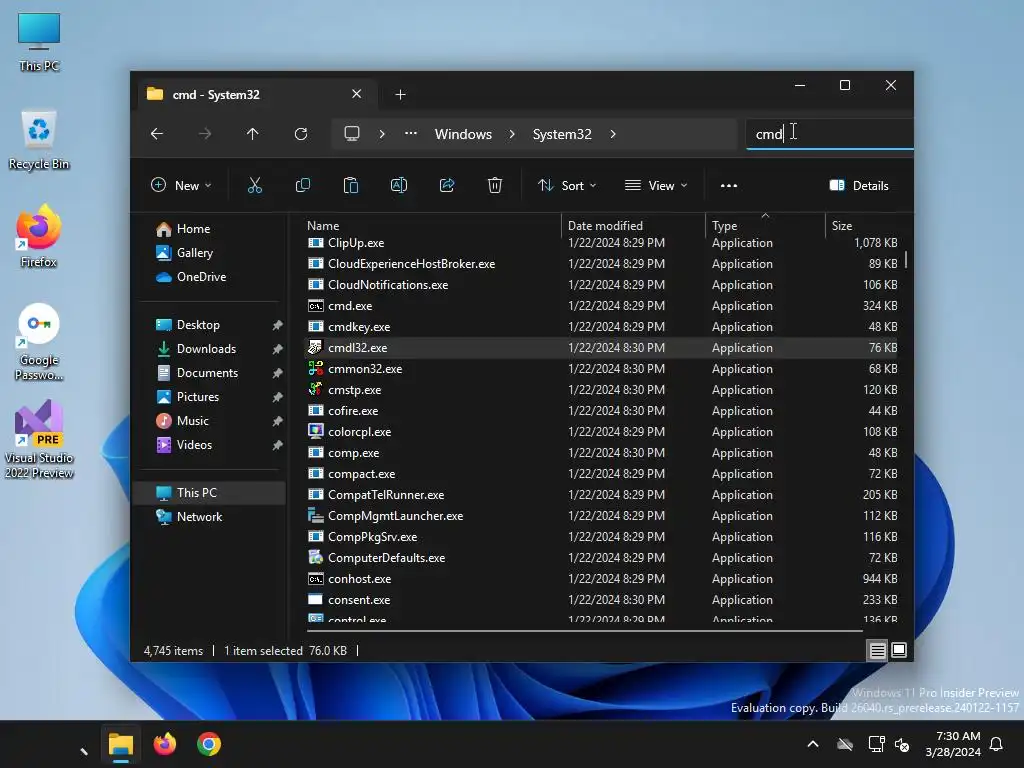Open the Sort dropdown
1024x768 pixels.
pyautogui.click(x=567, y=185)
